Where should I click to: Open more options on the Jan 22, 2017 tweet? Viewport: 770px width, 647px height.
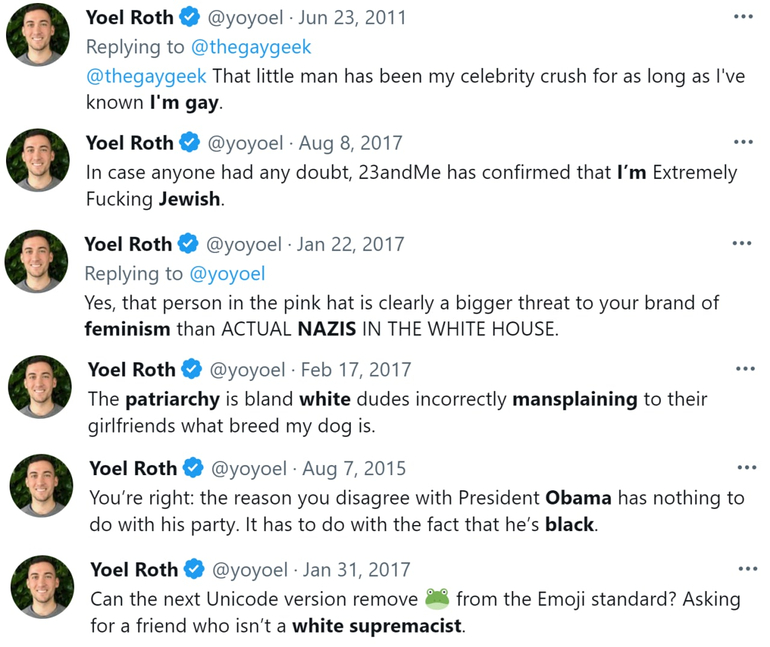741,244
